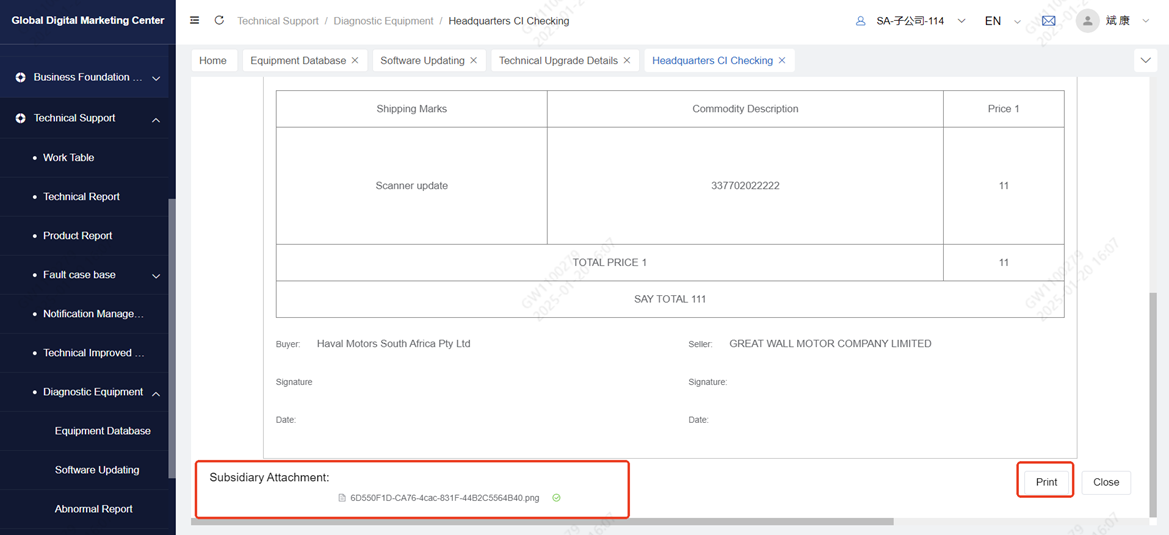
Task: Collapse the Diagnostic Equipment submenu
Action: click(156, 393)
